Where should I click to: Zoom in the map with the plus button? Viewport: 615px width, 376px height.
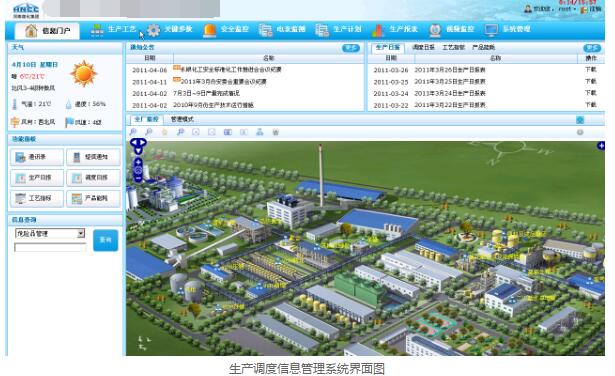point(138,161)
